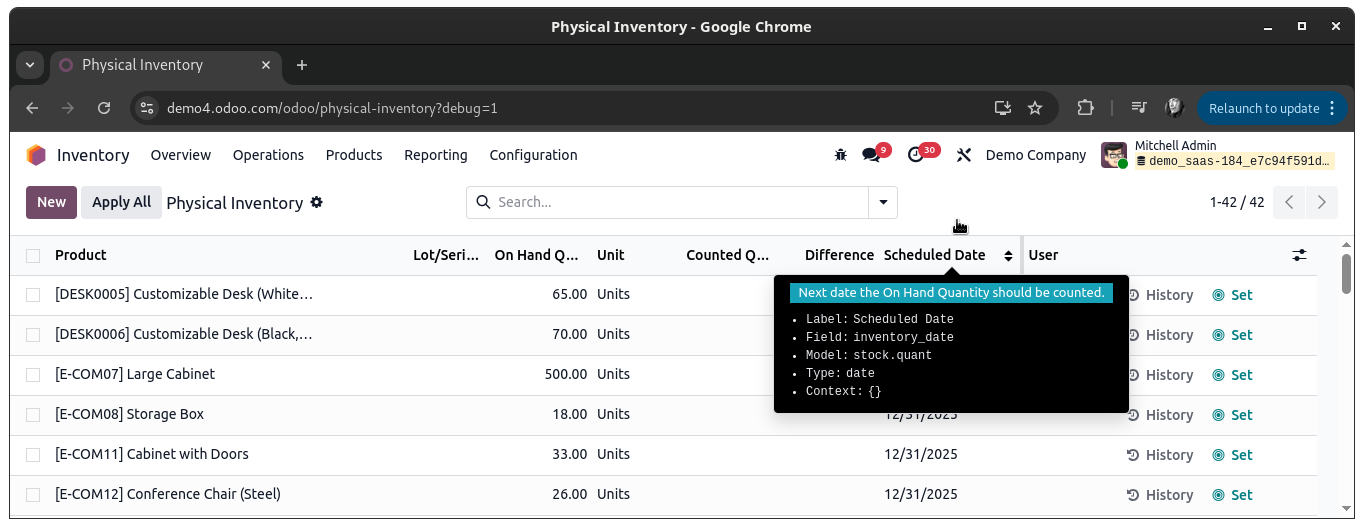This screenshot has height=528, width=1364.
Task: Check the E-COM07 Large Cabinet row checkbox
Action: tap(33, 375)
